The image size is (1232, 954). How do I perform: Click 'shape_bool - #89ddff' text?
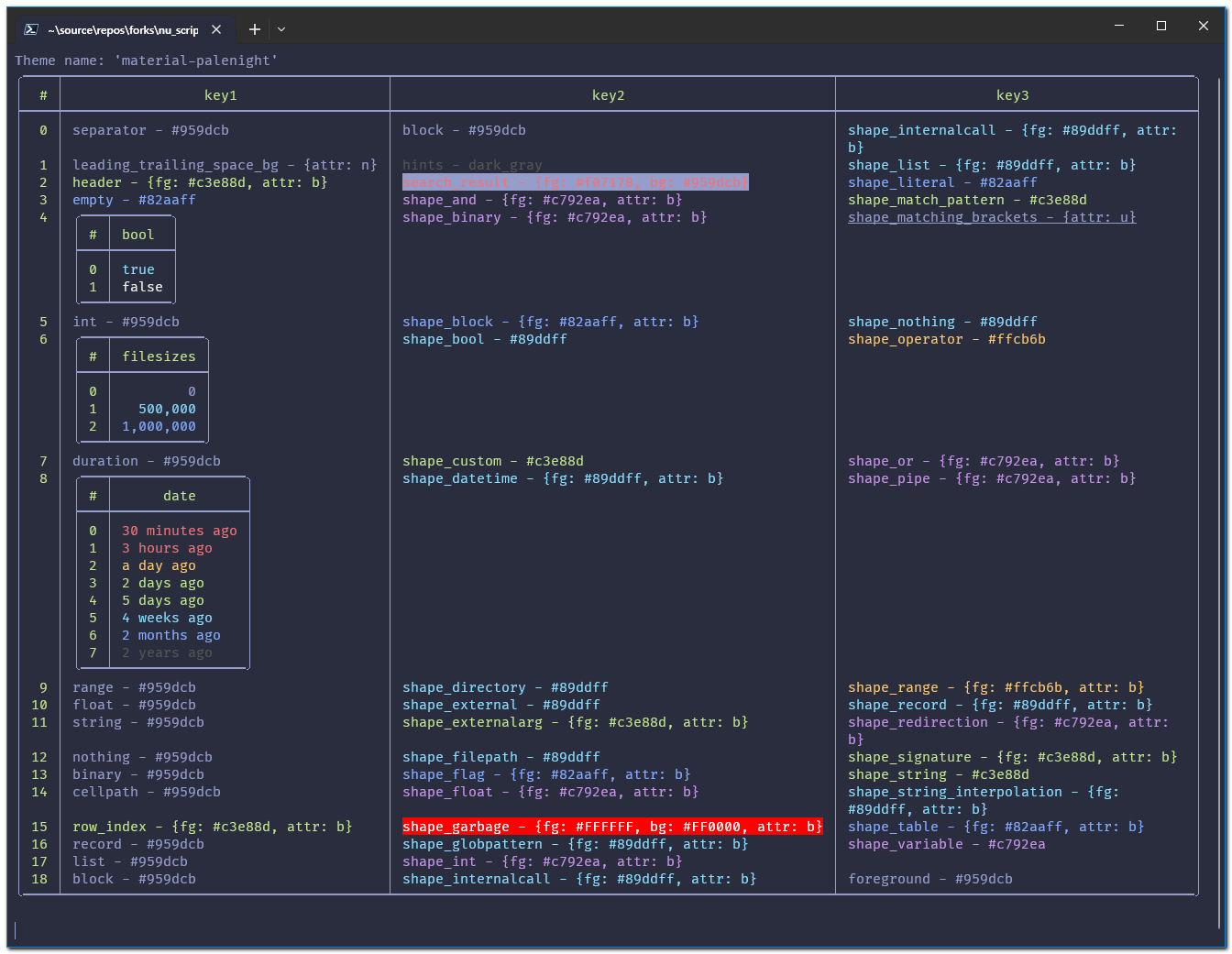(x=485, y=339)
